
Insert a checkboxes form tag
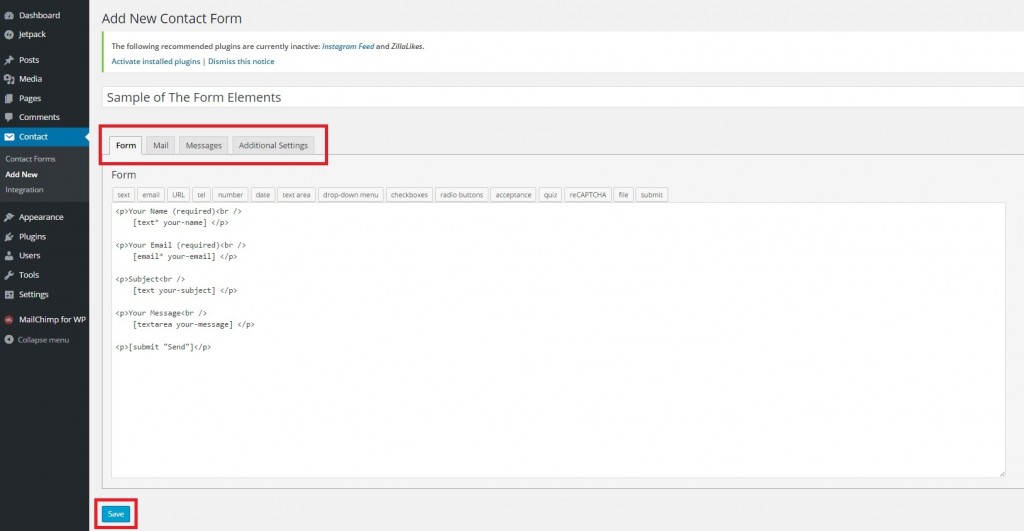click(x=409, y=195)
